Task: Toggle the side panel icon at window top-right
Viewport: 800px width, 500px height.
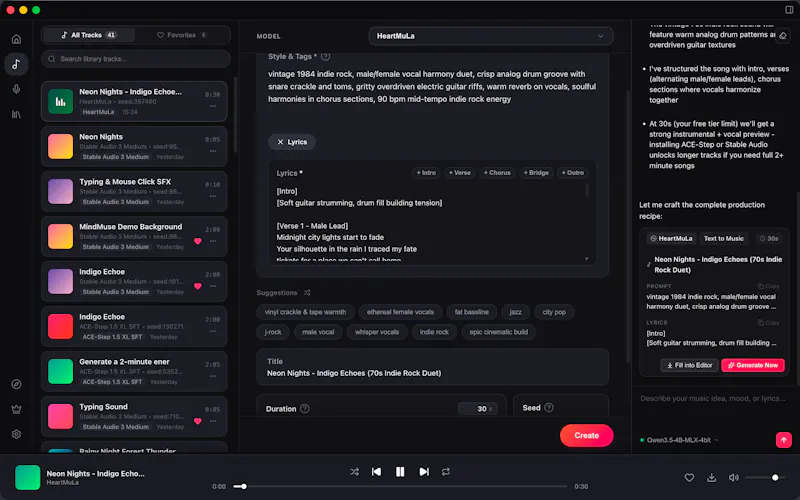Action: click(789, 10)
